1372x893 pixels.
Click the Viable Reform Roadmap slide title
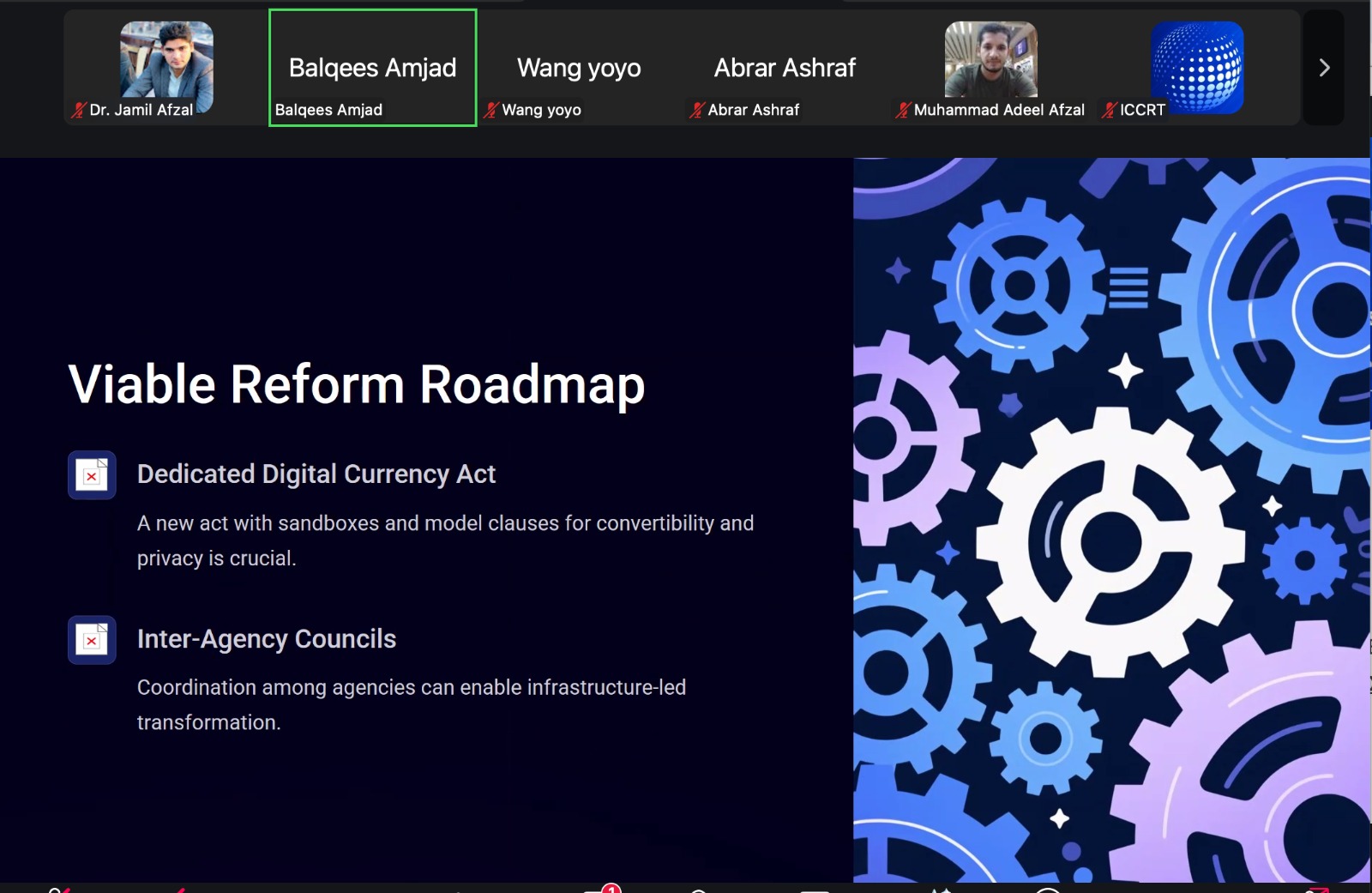357,384
